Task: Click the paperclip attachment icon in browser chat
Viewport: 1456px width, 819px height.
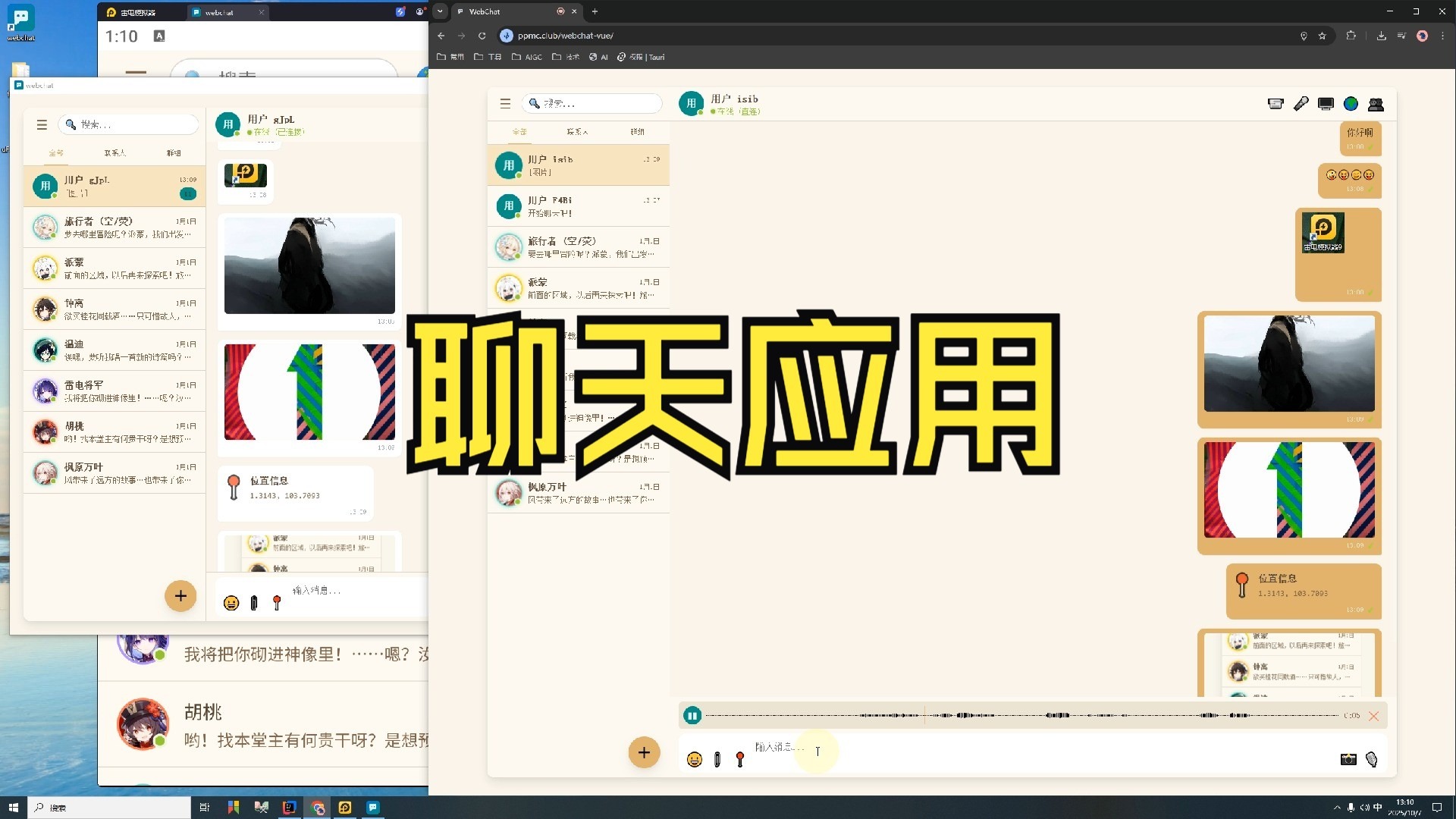Action: [x=717, y=759]
